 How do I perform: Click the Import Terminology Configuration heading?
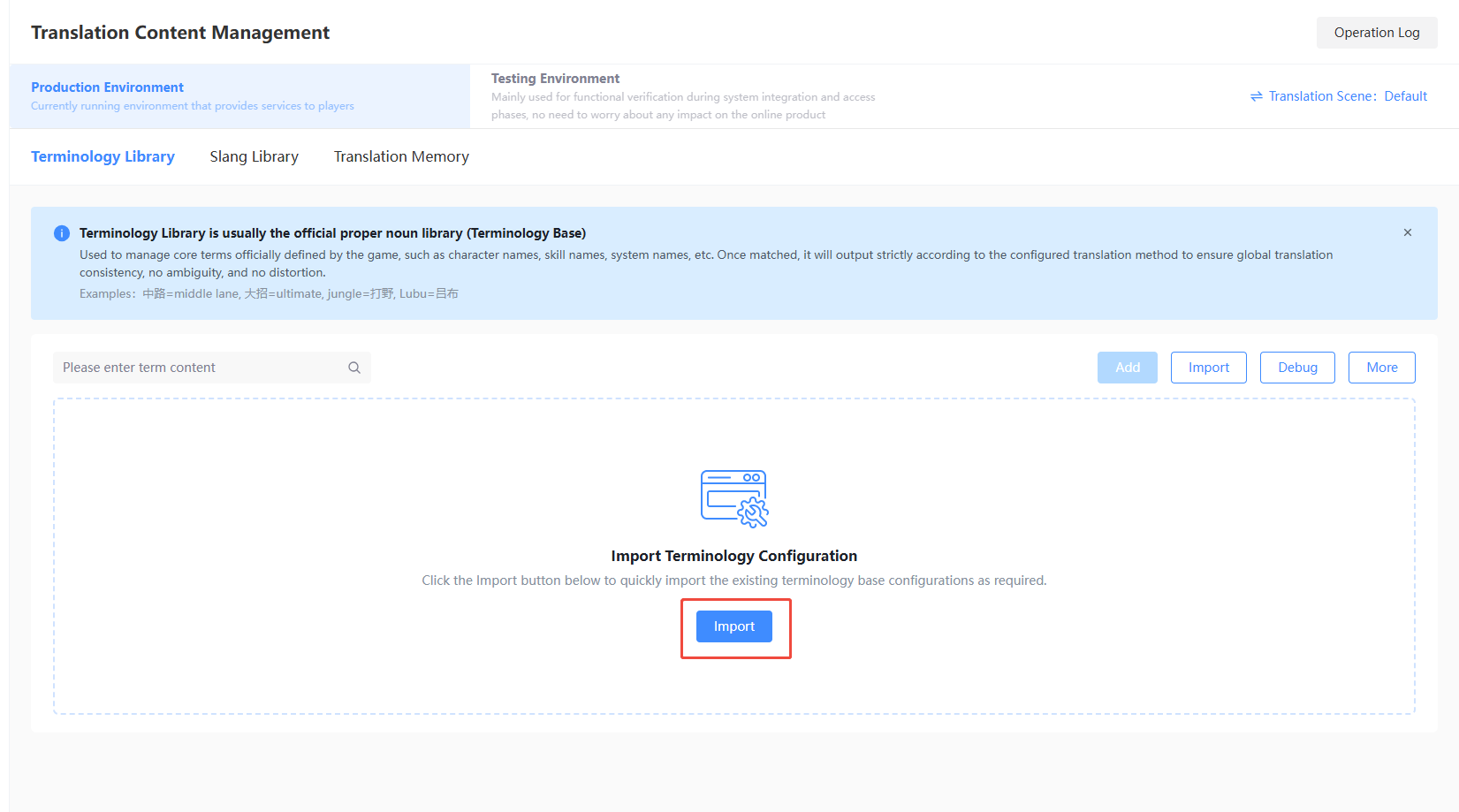(734, 556)
